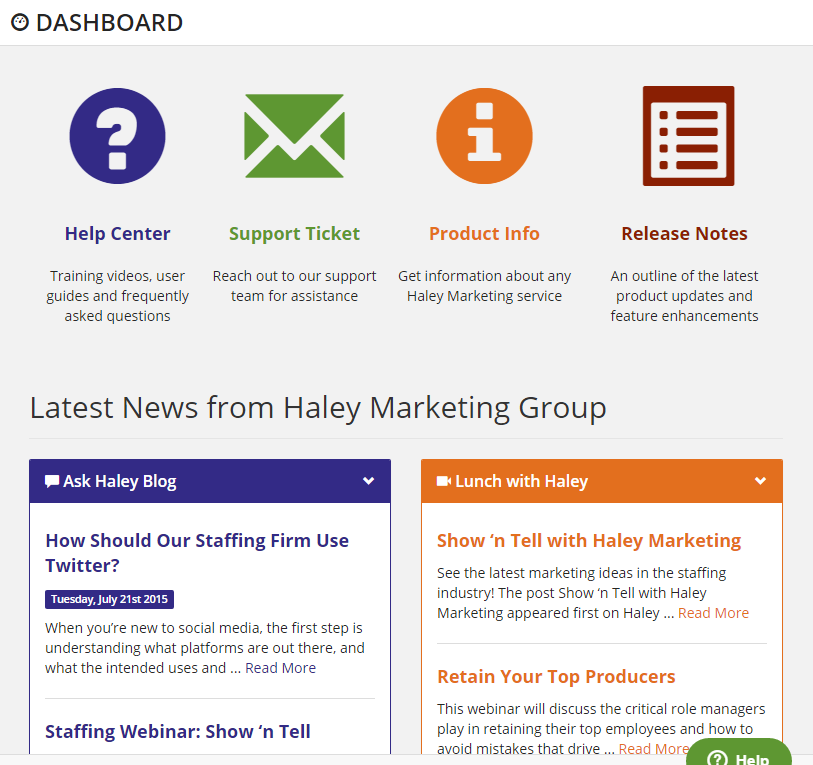Open 'Retain Your Top Producers' webinar title
The image size is (813, 765).
[x=556, y=676]
